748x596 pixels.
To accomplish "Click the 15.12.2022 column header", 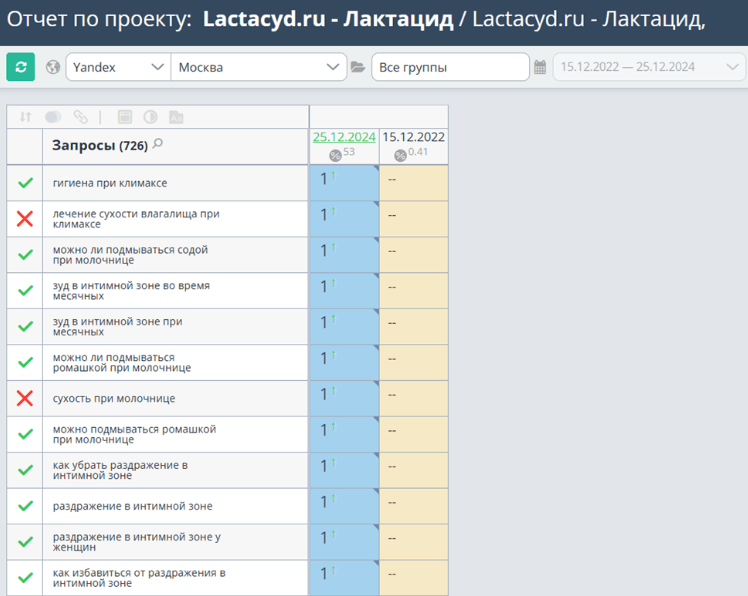I will tap(413, 137).
